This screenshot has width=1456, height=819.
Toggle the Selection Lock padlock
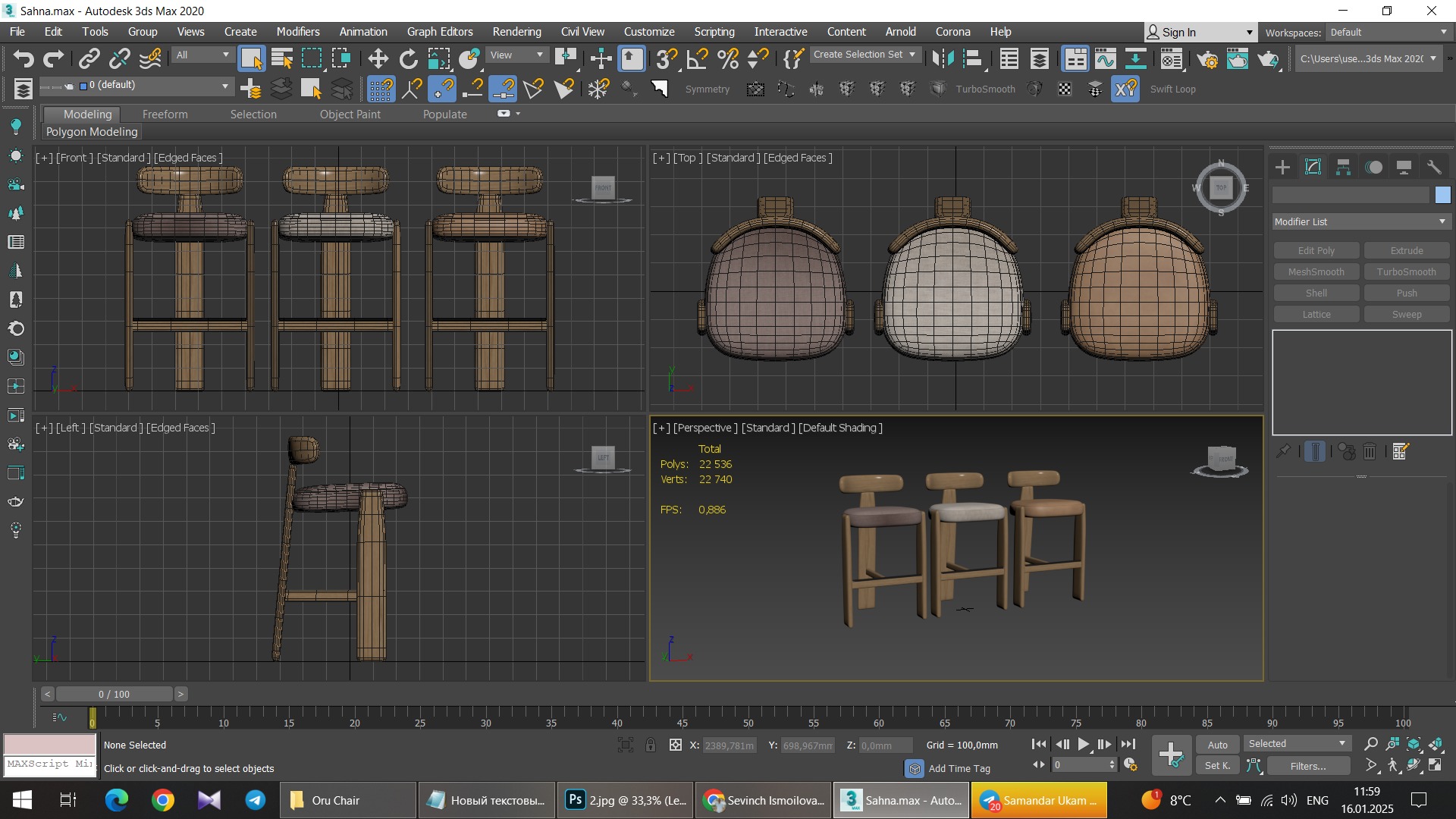651,745
